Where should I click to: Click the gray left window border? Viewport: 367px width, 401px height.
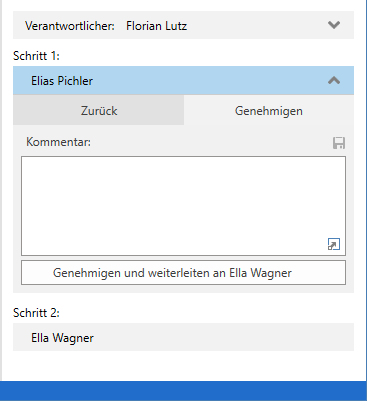[1, 190]
